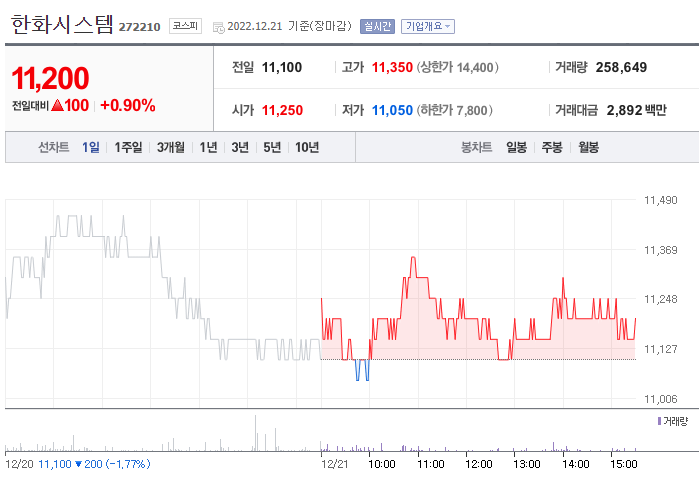The height and width of the screenshot is (485, 699).
Task: Click the 고가 value 11,350
Action: pyautogui.click(x=392, y=67)
